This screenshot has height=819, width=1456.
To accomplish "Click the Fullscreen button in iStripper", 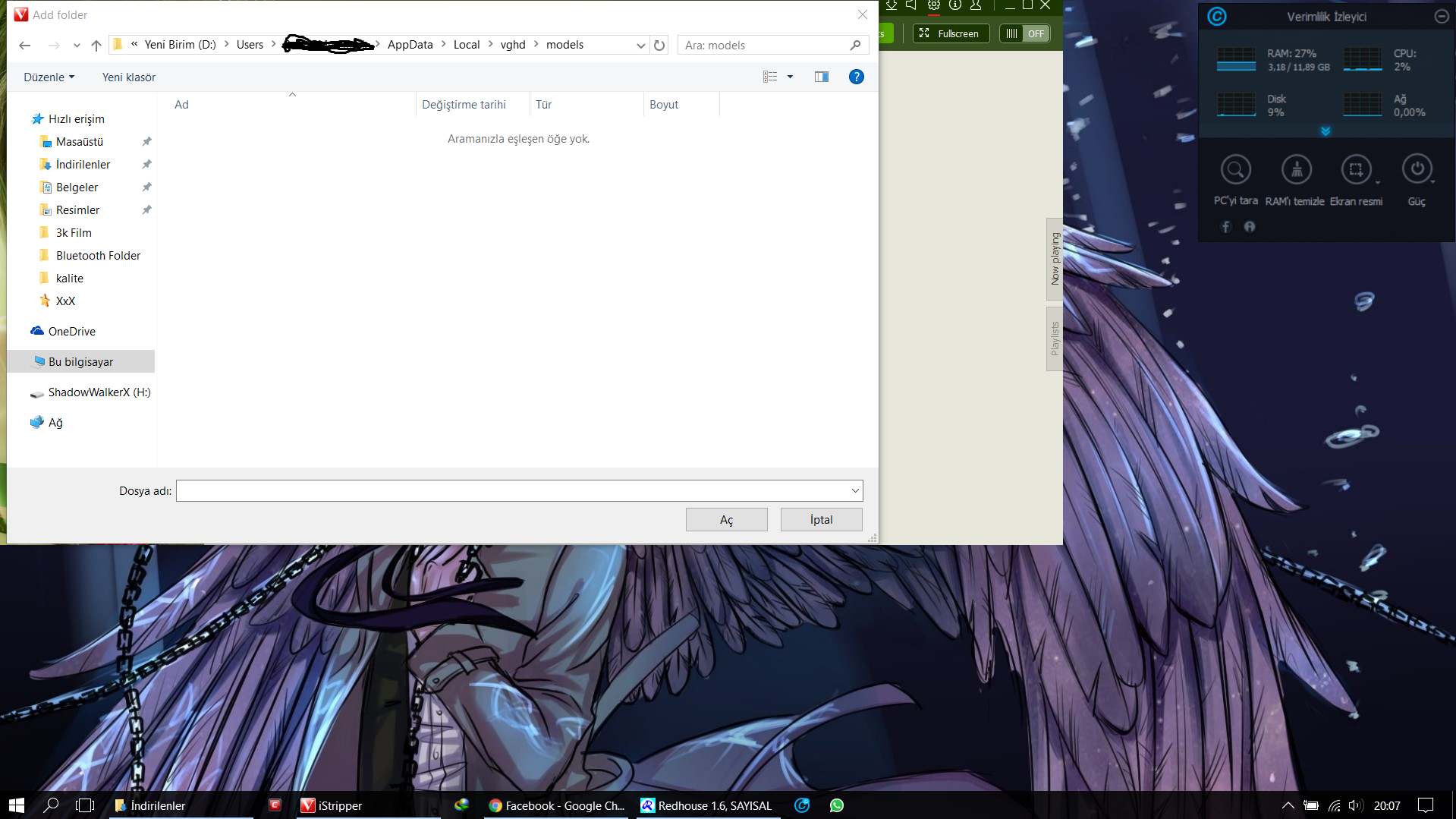I will (951, 33).
